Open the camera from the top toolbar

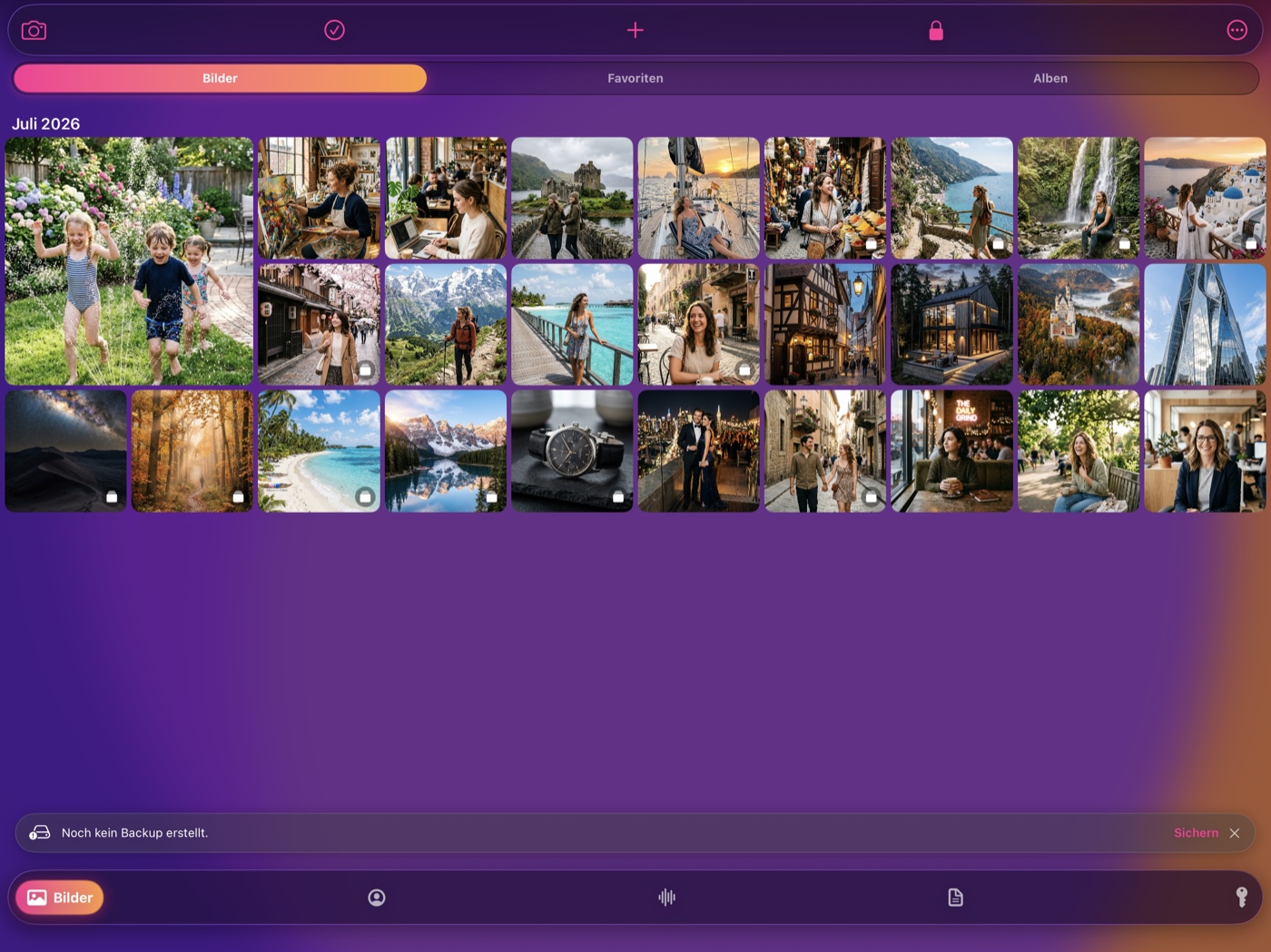click(x=34, y=31)
